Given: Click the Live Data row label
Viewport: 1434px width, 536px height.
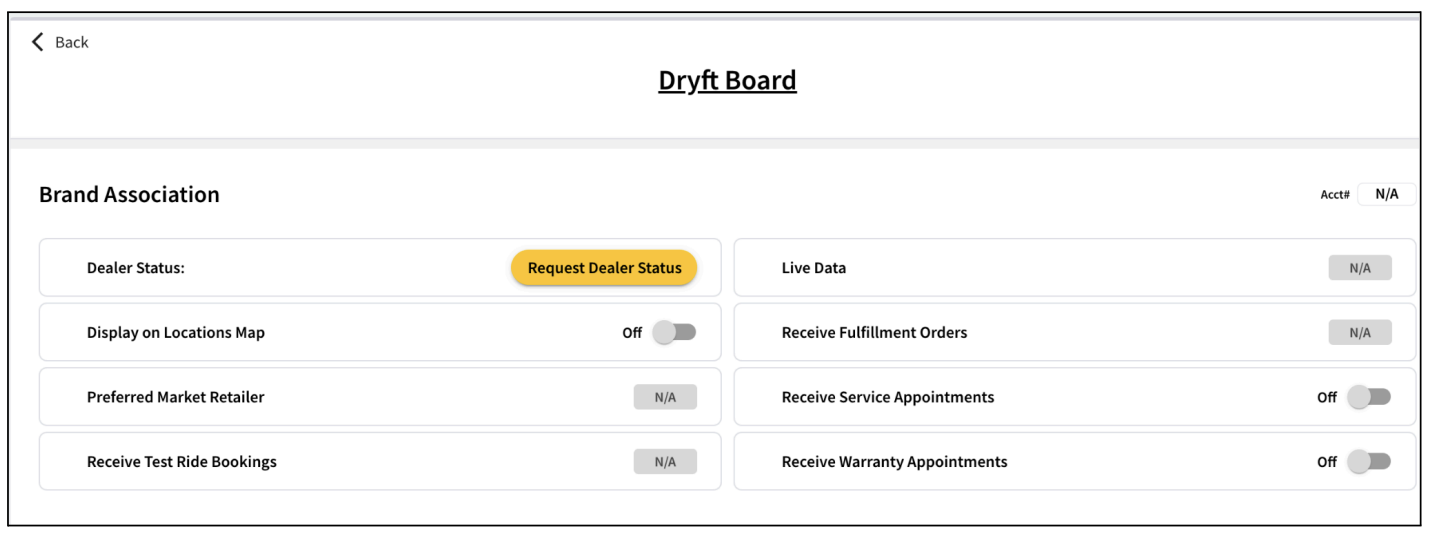Looking at the screenshot, I should coord(814,268).
